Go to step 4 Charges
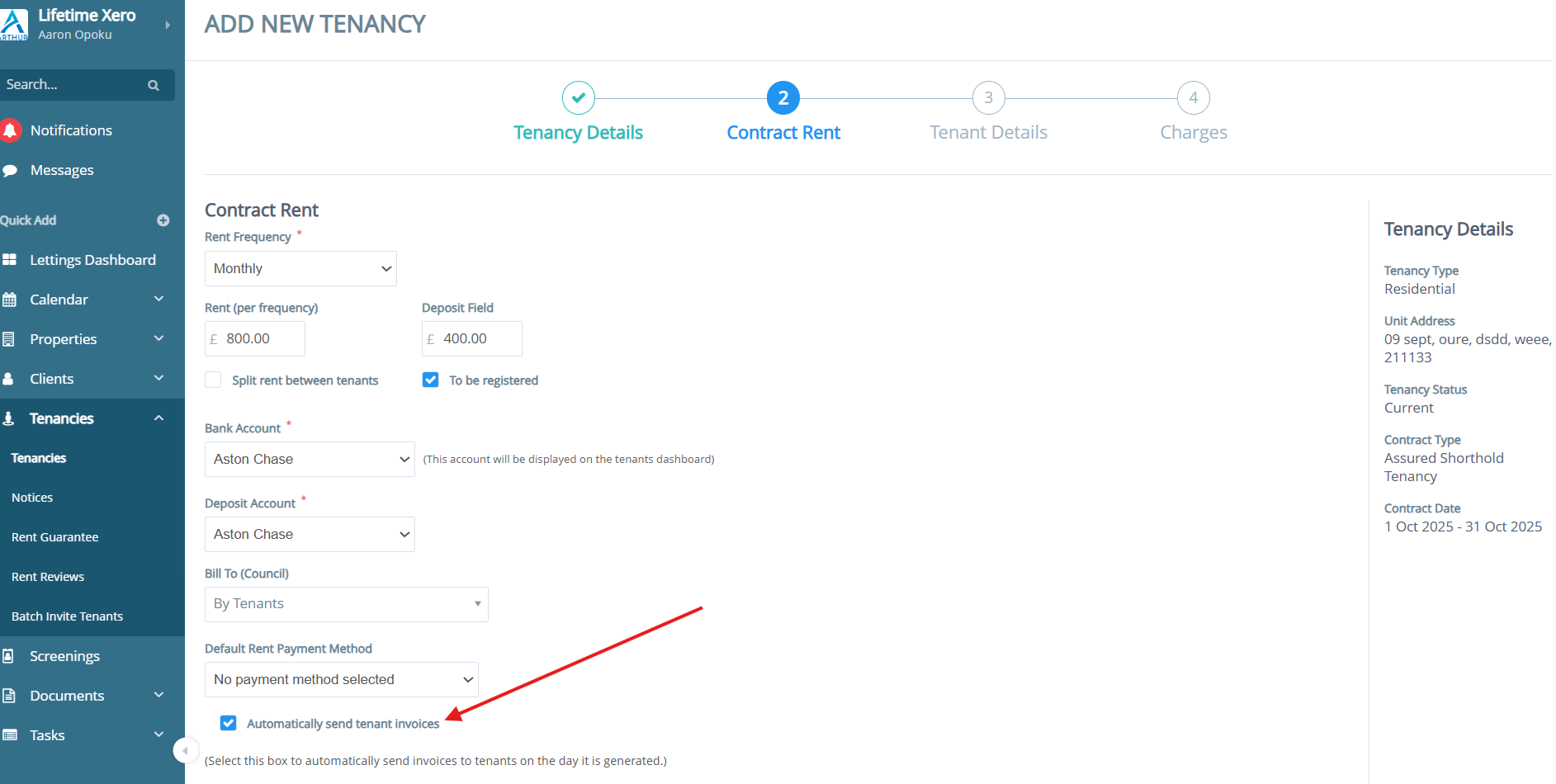1556x784 pixels. point(1193,98)
